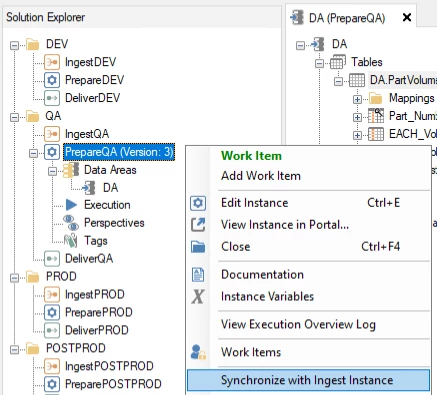437x395 pixels.
Task: Collapse the DA.PartVolume table node
Action: 338,81
